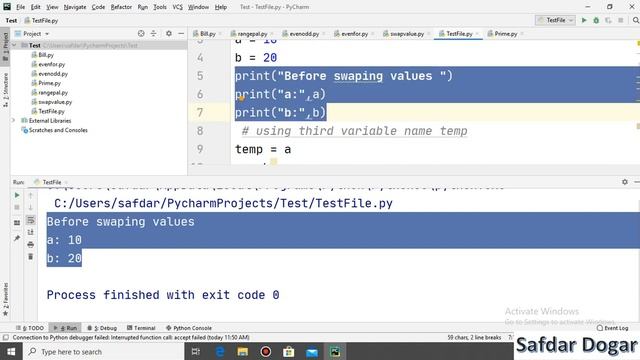This screenshot has width=640, height=360.
Task: Open the Tools menu
Action: click(160, 7)
